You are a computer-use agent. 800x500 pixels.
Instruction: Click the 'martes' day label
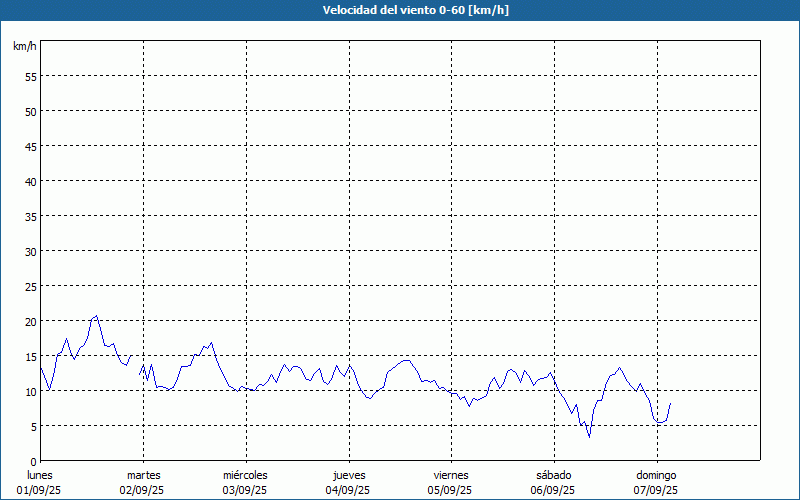(x=143, y=475)
